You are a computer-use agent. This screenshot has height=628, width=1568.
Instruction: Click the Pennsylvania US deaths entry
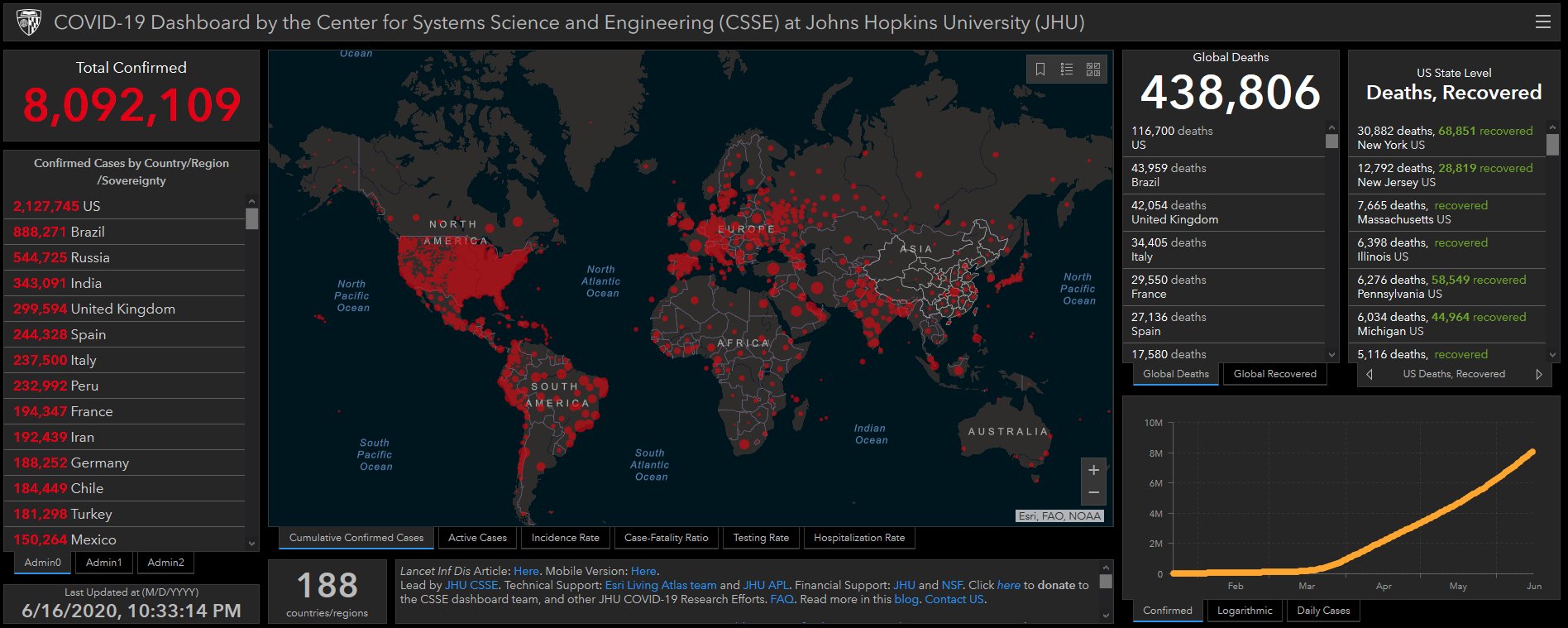tap(1448, 287)
